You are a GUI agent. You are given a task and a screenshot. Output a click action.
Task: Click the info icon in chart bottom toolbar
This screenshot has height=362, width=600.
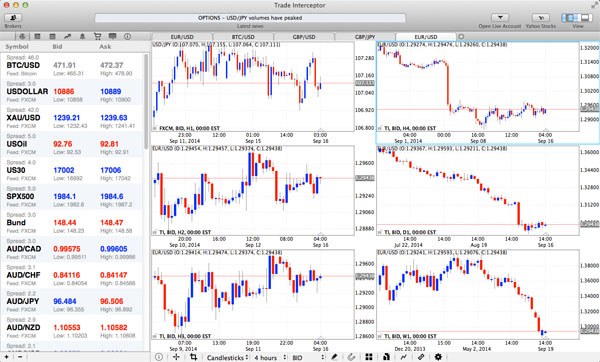pyautogui.click(x=158, y=357)
